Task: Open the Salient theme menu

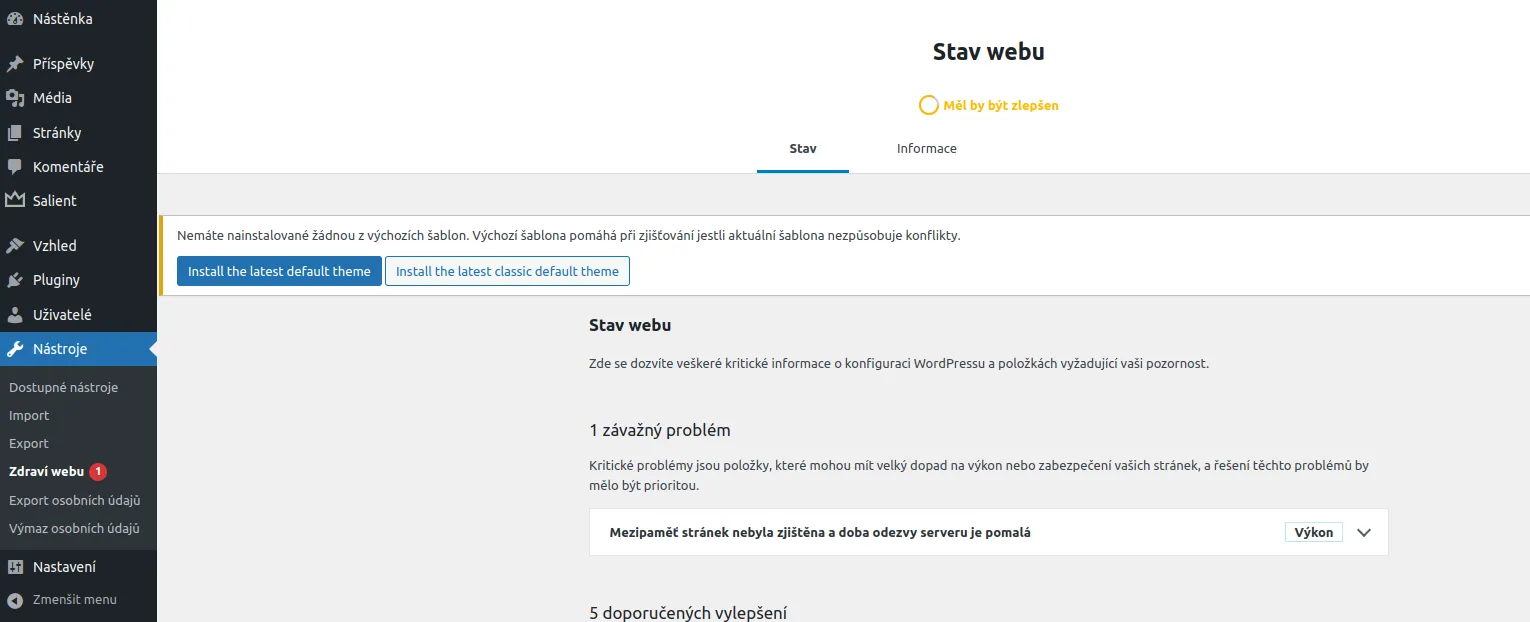Action: pyautogui.click(x=55, y=200)
